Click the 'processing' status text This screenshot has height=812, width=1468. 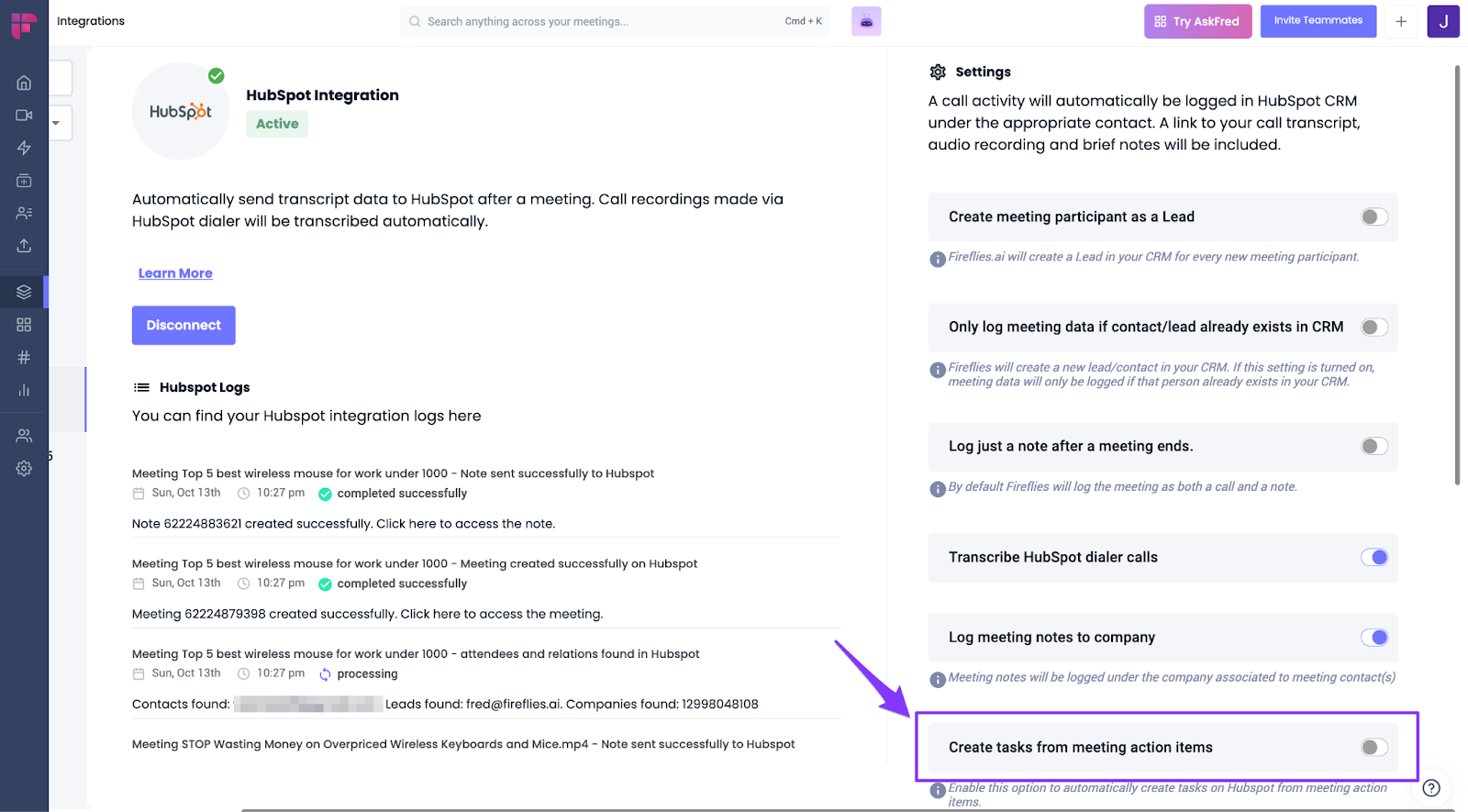(367, 673)
